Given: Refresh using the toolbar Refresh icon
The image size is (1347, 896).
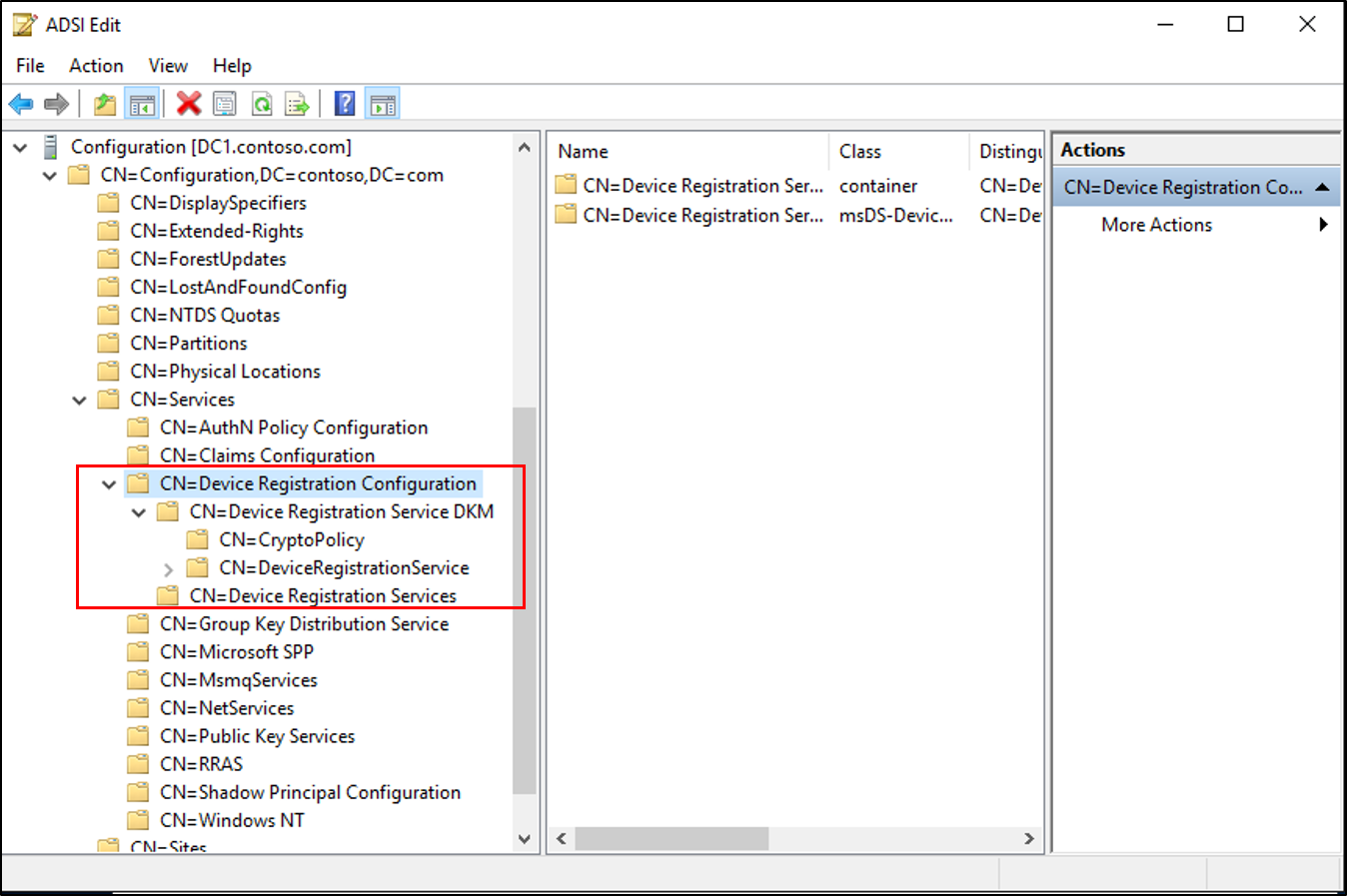Looking at the screenshot, I should pyautogui.click(x=261, y=103).
